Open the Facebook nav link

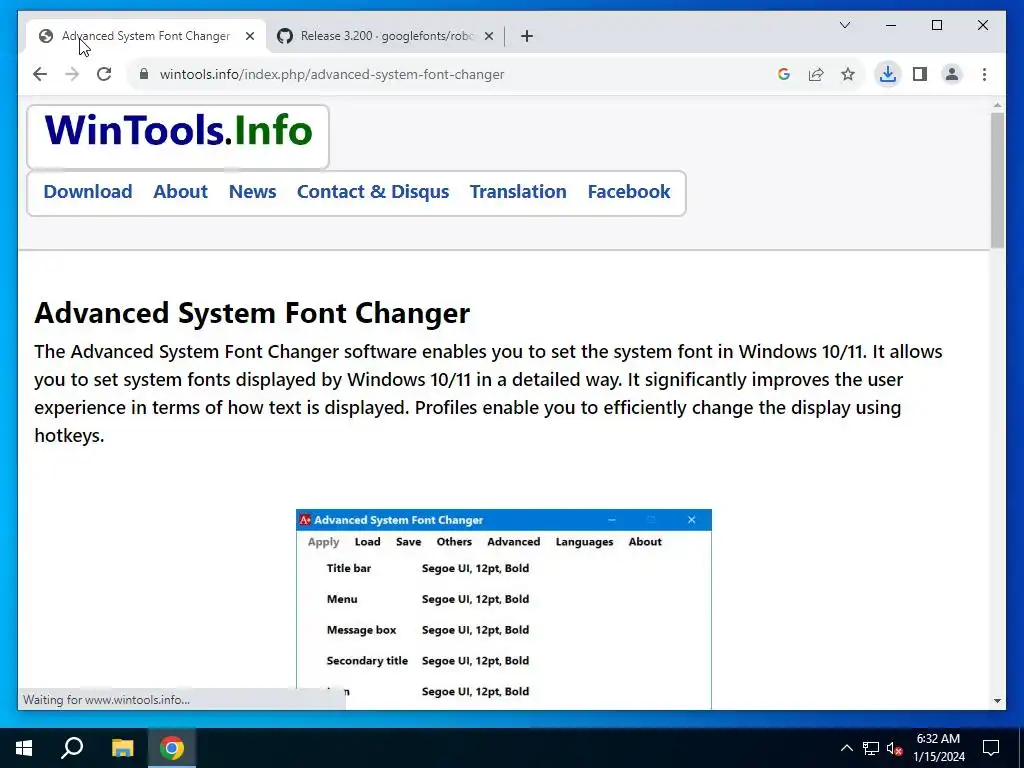coord(629,191)
